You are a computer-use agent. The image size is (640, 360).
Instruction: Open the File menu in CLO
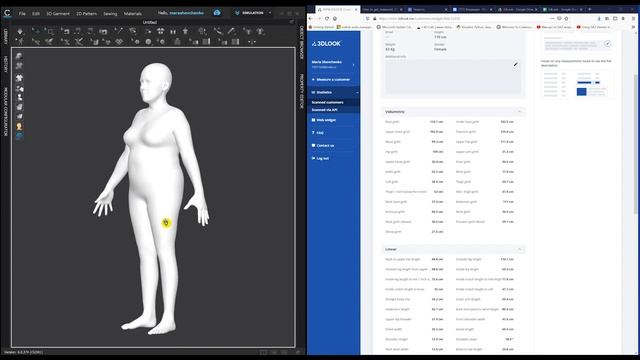pyautogui.click(x=22, y=13)
